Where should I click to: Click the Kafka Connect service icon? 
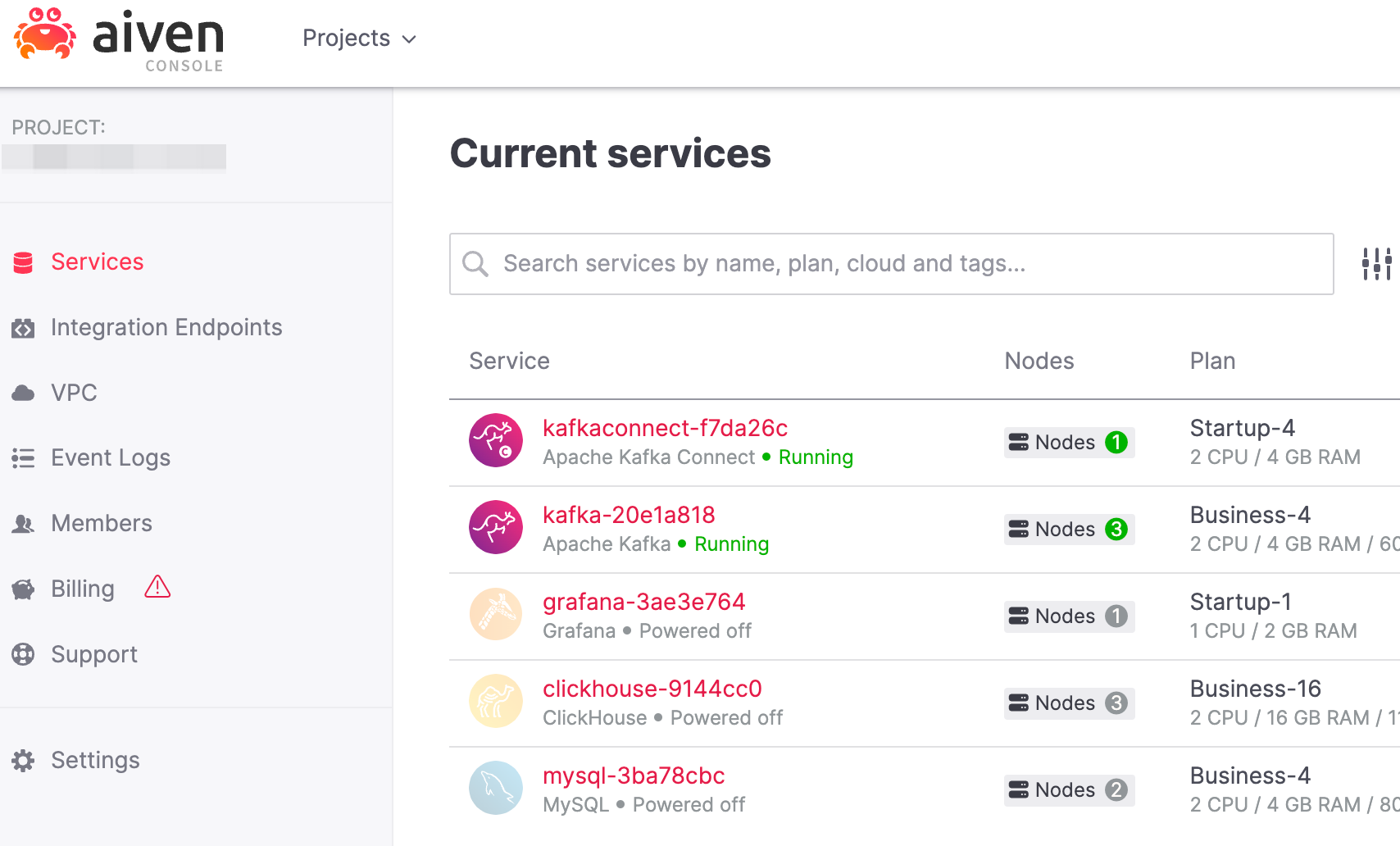(496, 441)
